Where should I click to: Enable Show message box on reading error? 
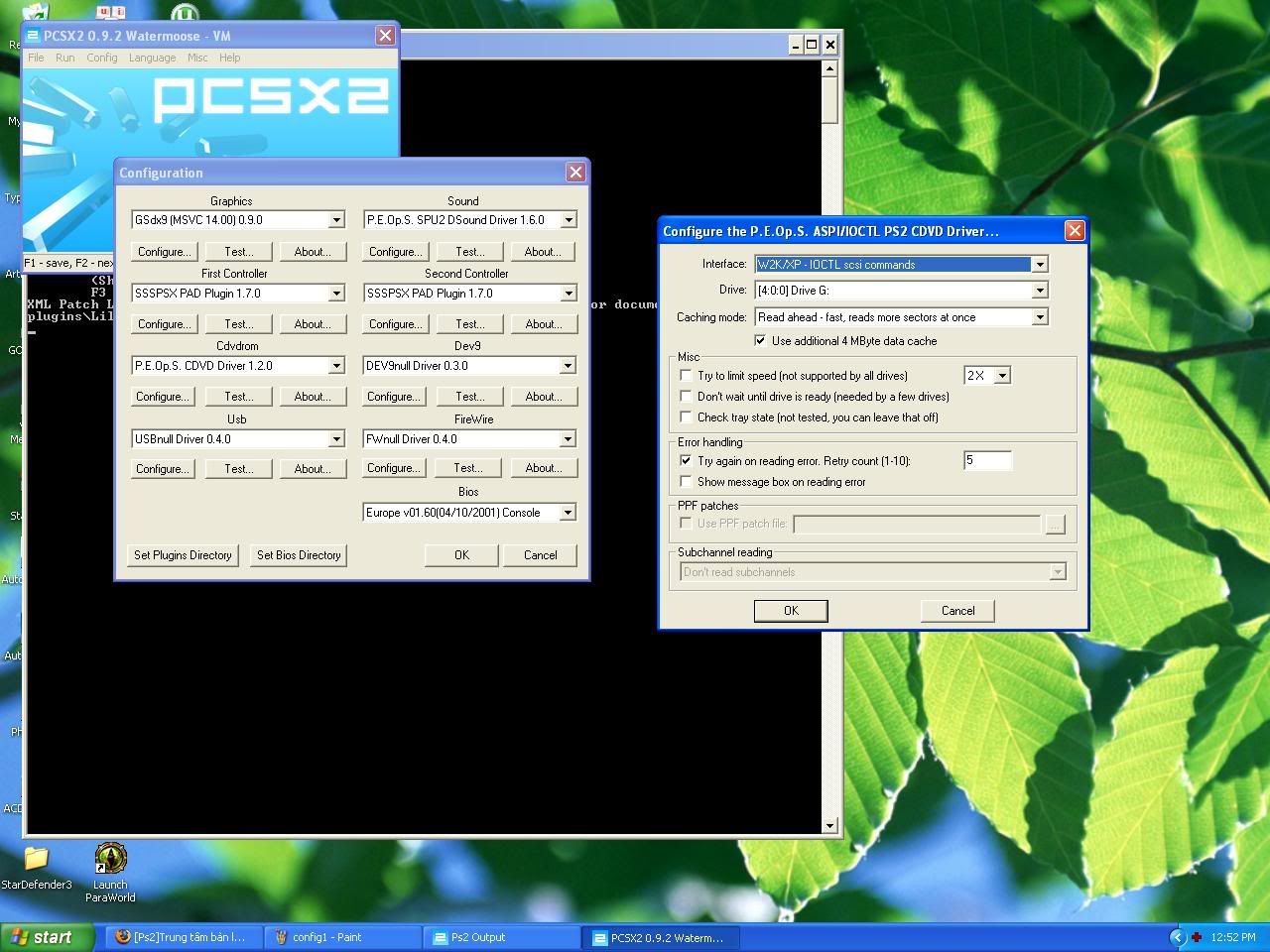coord(686,482)
